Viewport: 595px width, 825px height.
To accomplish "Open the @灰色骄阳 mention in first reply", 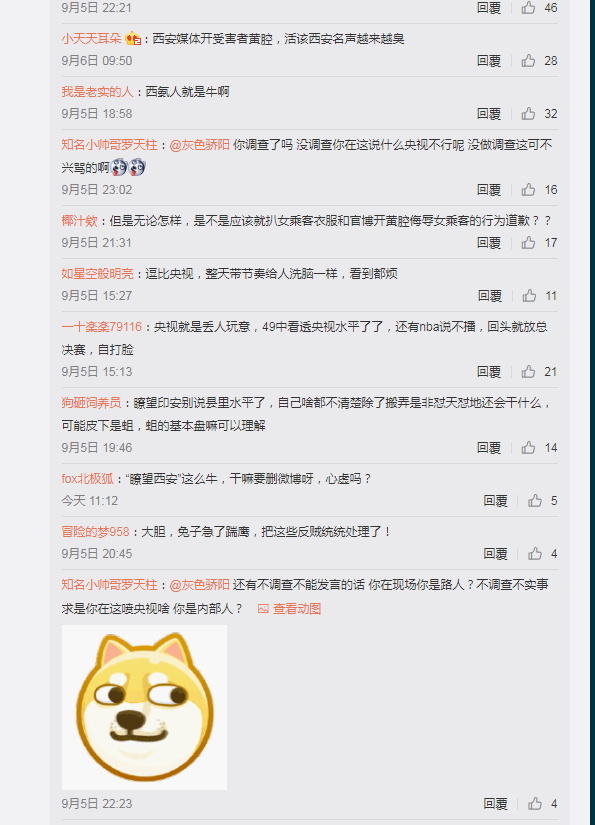I will click(x=199, y=145).
